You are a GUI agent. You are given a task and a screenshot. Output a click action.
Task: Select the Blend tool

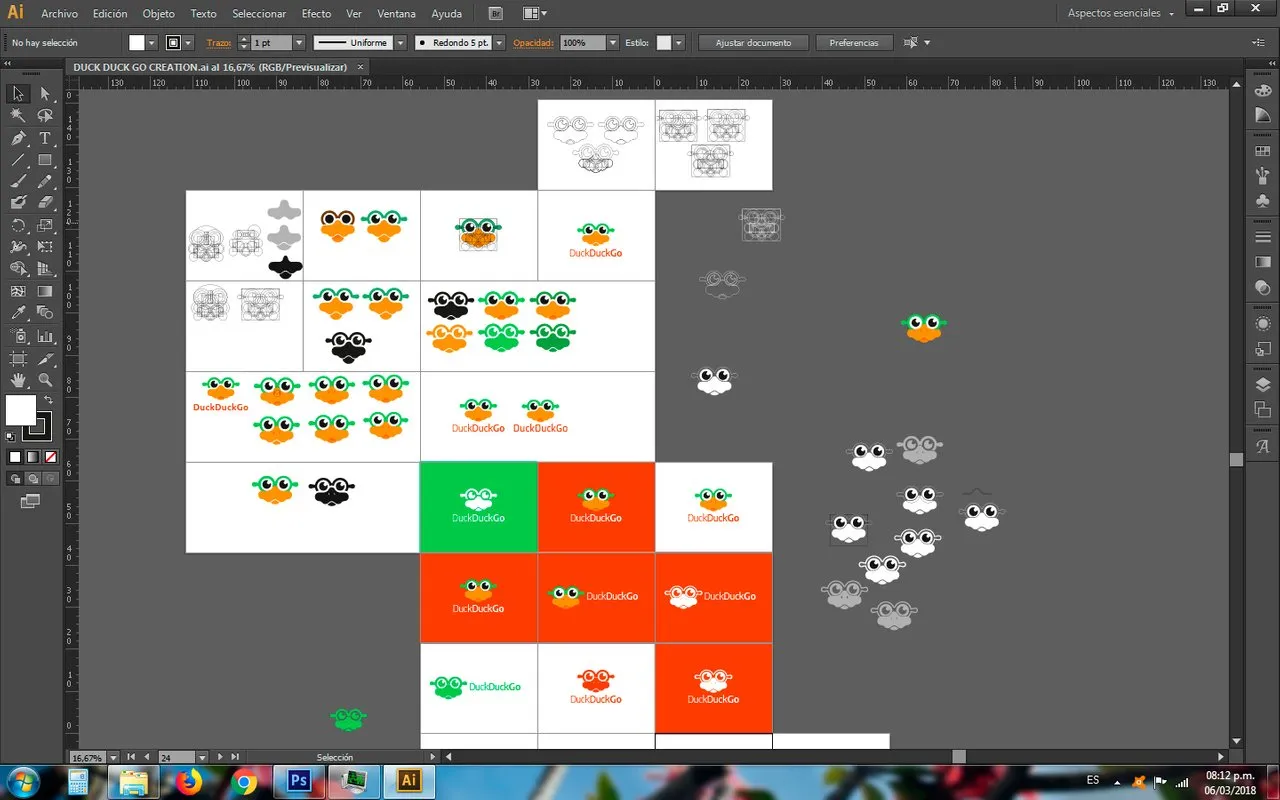point(45,314)
